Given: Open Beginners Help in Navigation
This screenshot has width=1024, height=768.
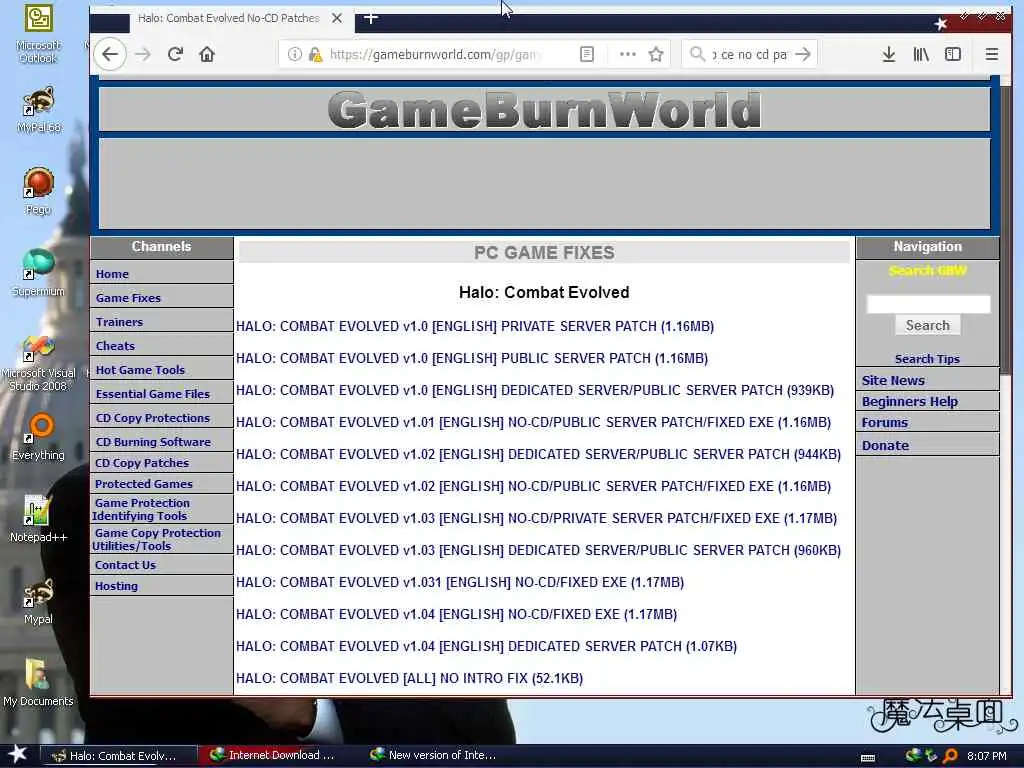Looking at the screenshot, I should click(x=909, y=402).
